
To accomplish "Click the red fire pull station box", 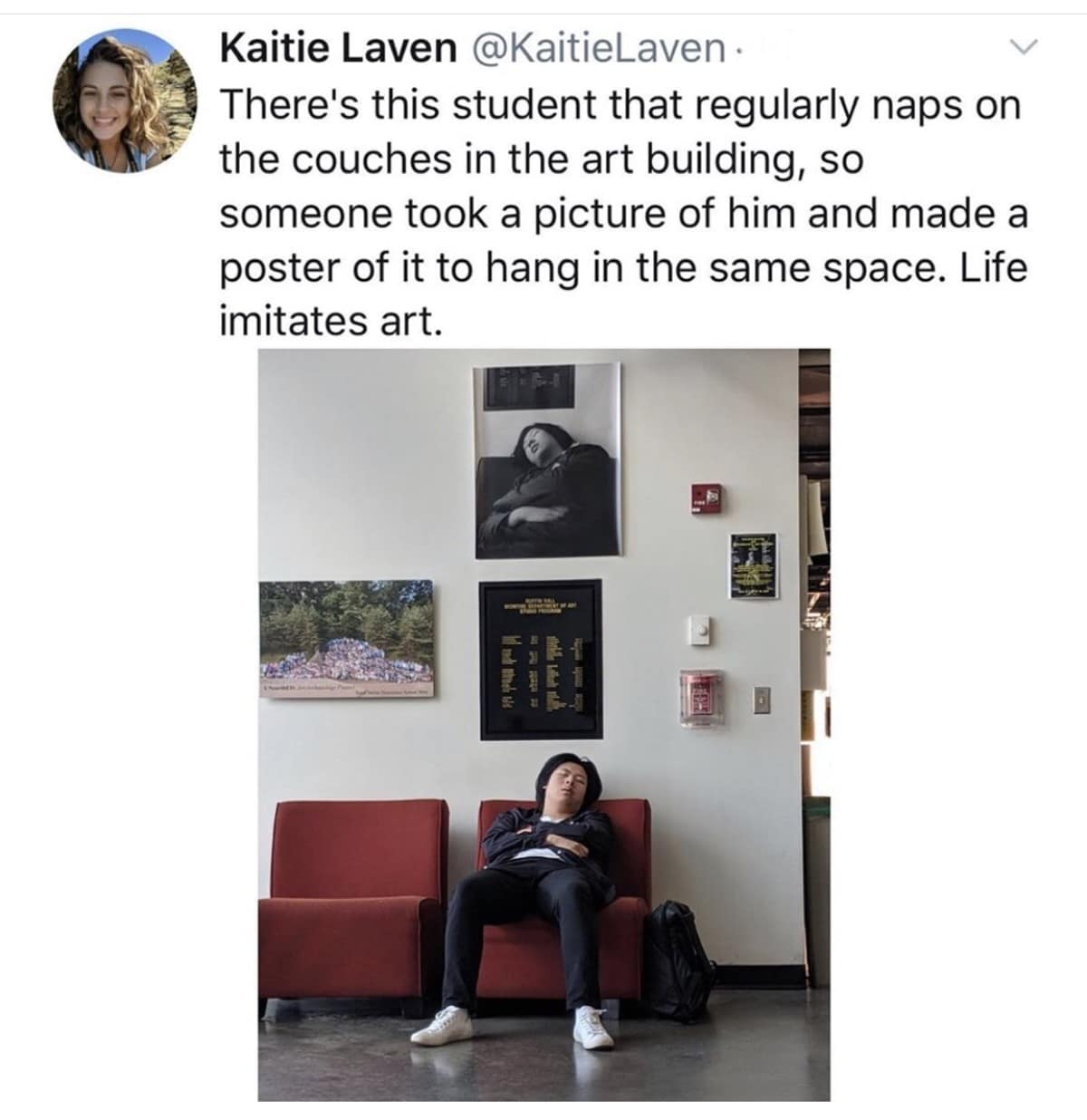I will click(700, 698).
